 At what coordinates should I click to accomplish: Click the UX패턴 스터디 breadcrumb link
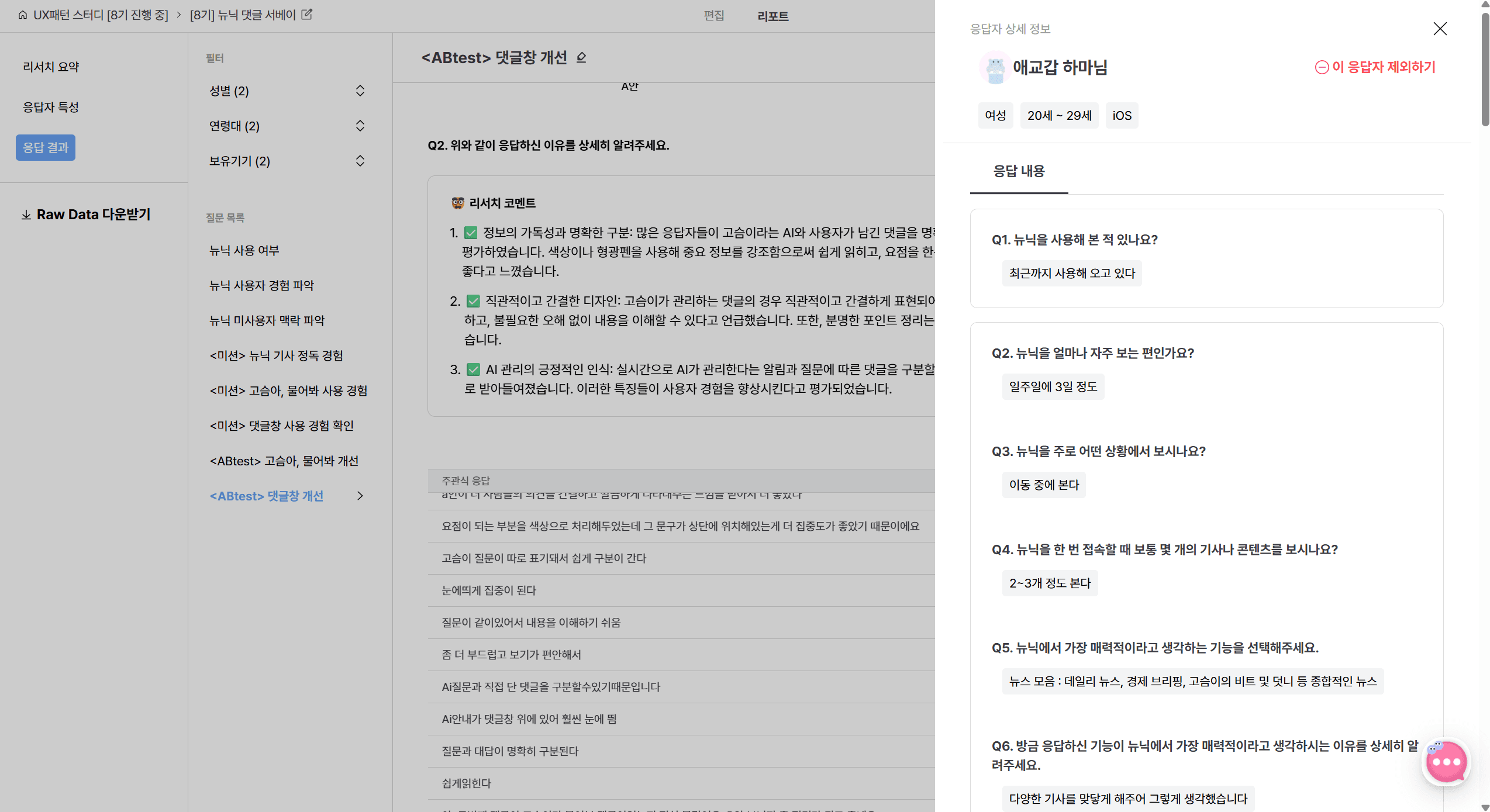point(101,15)
